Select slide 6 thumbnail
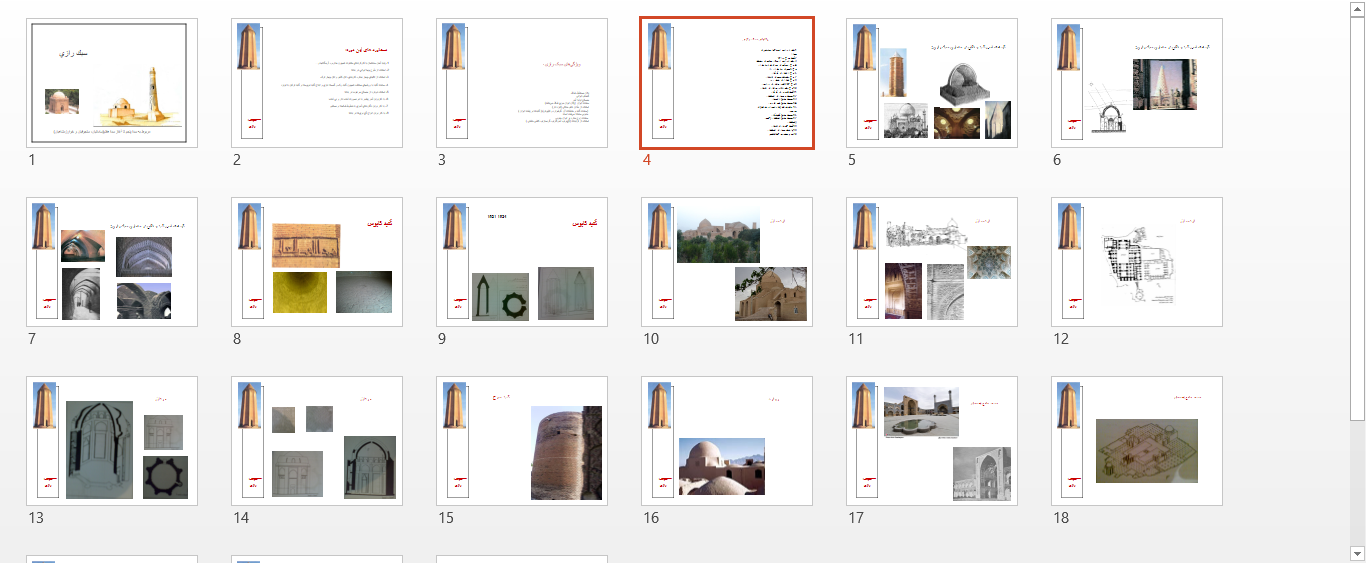This screenshot has width=1366, height=563. tap(1137, 83)
